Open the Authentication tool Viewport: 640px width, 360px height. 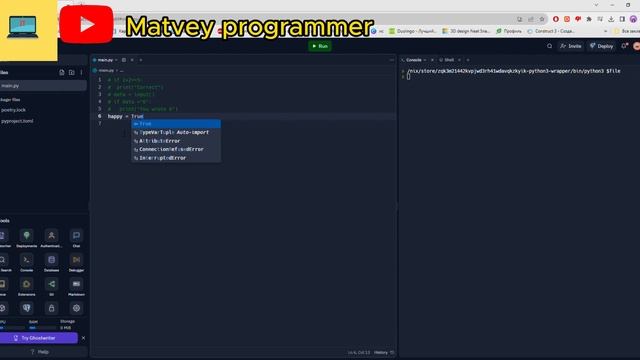[x=51, y=238]
